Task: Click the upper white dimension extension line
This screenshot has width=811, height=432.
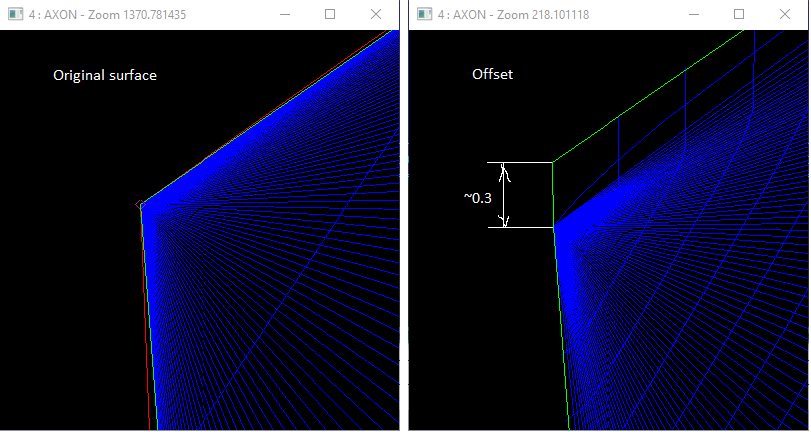Action: click(520, 162)
